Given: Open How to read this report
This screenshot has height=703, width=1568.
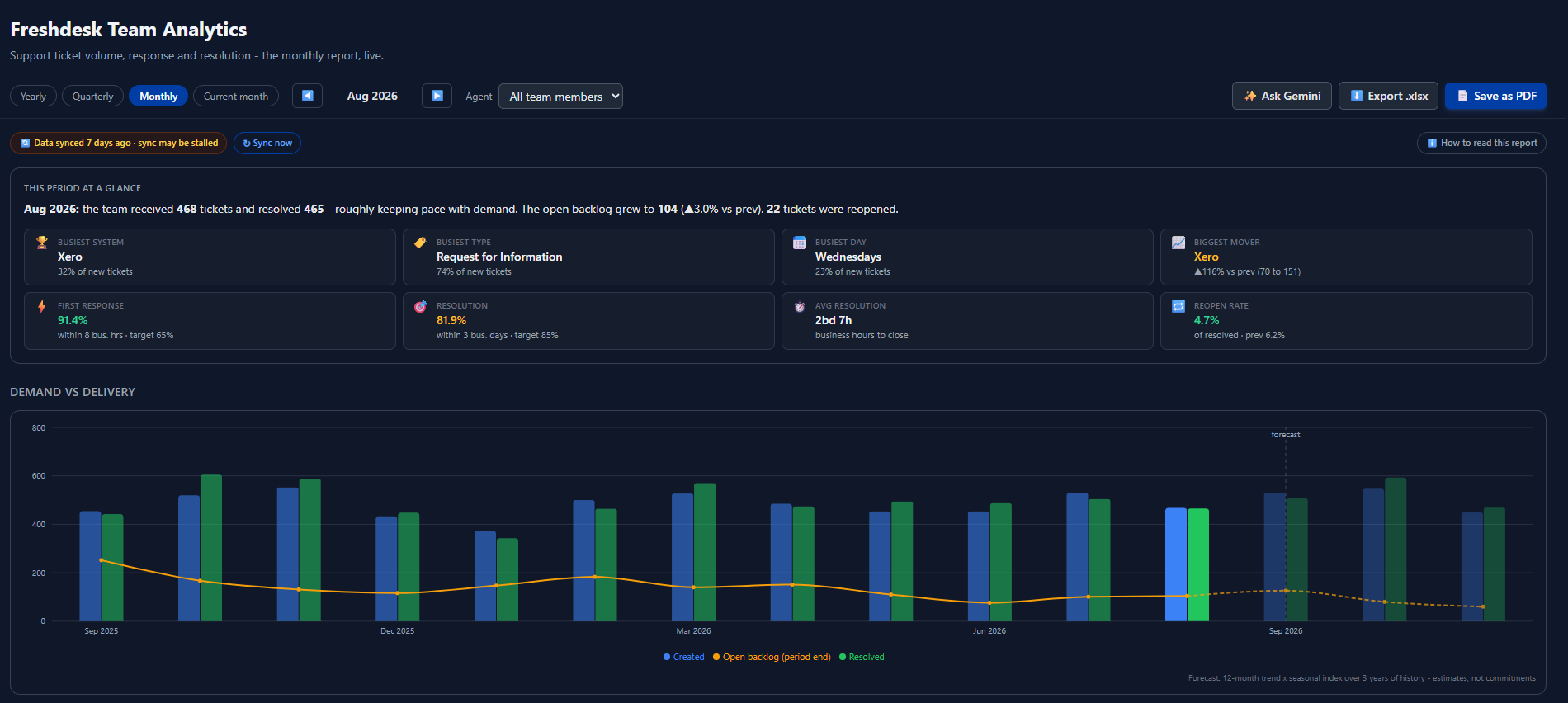Looking at the screenshot, I should coord(1481,143).
